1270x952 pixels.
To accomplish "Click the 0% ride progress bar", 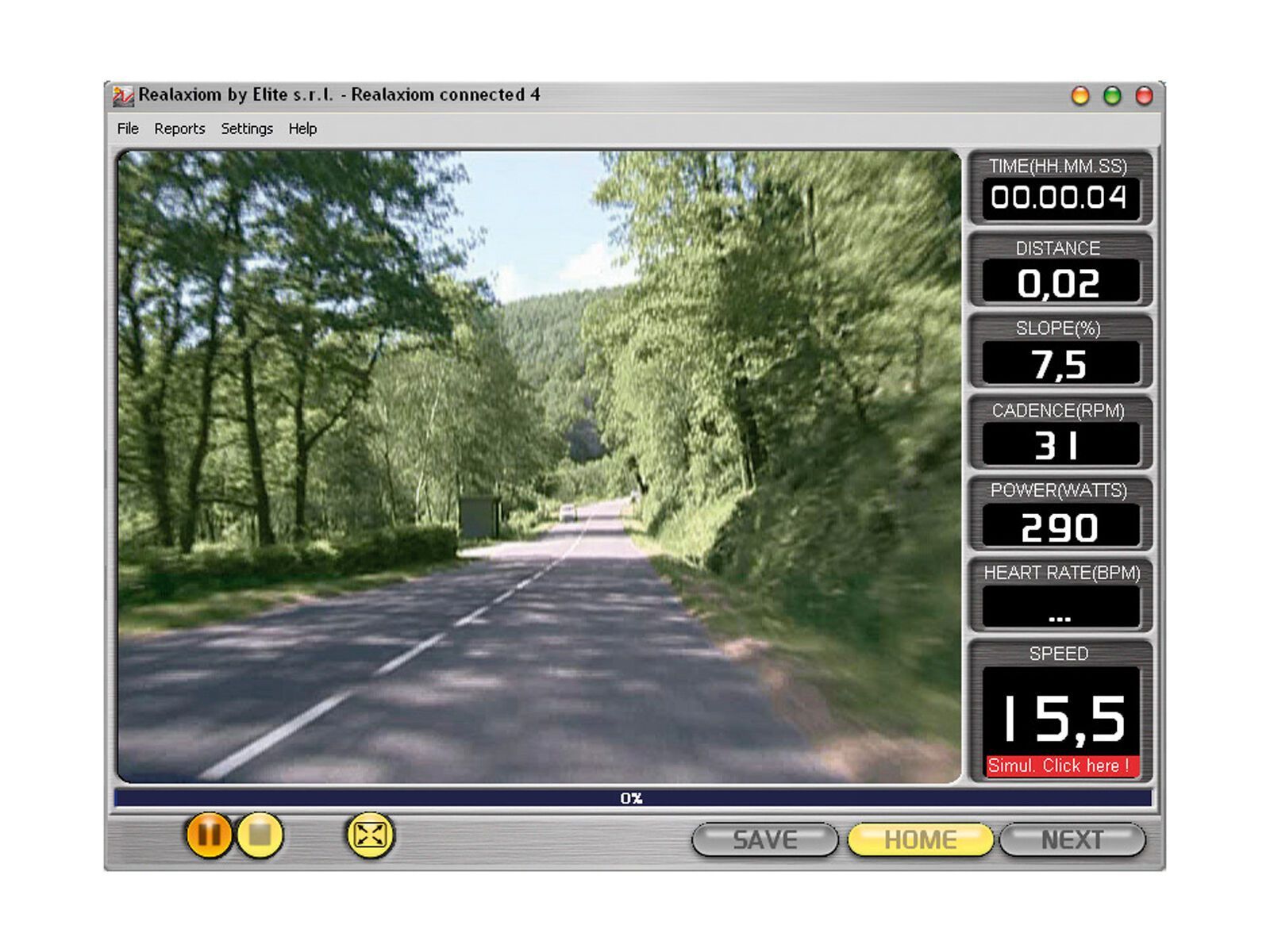I will [x=631, y=797].
